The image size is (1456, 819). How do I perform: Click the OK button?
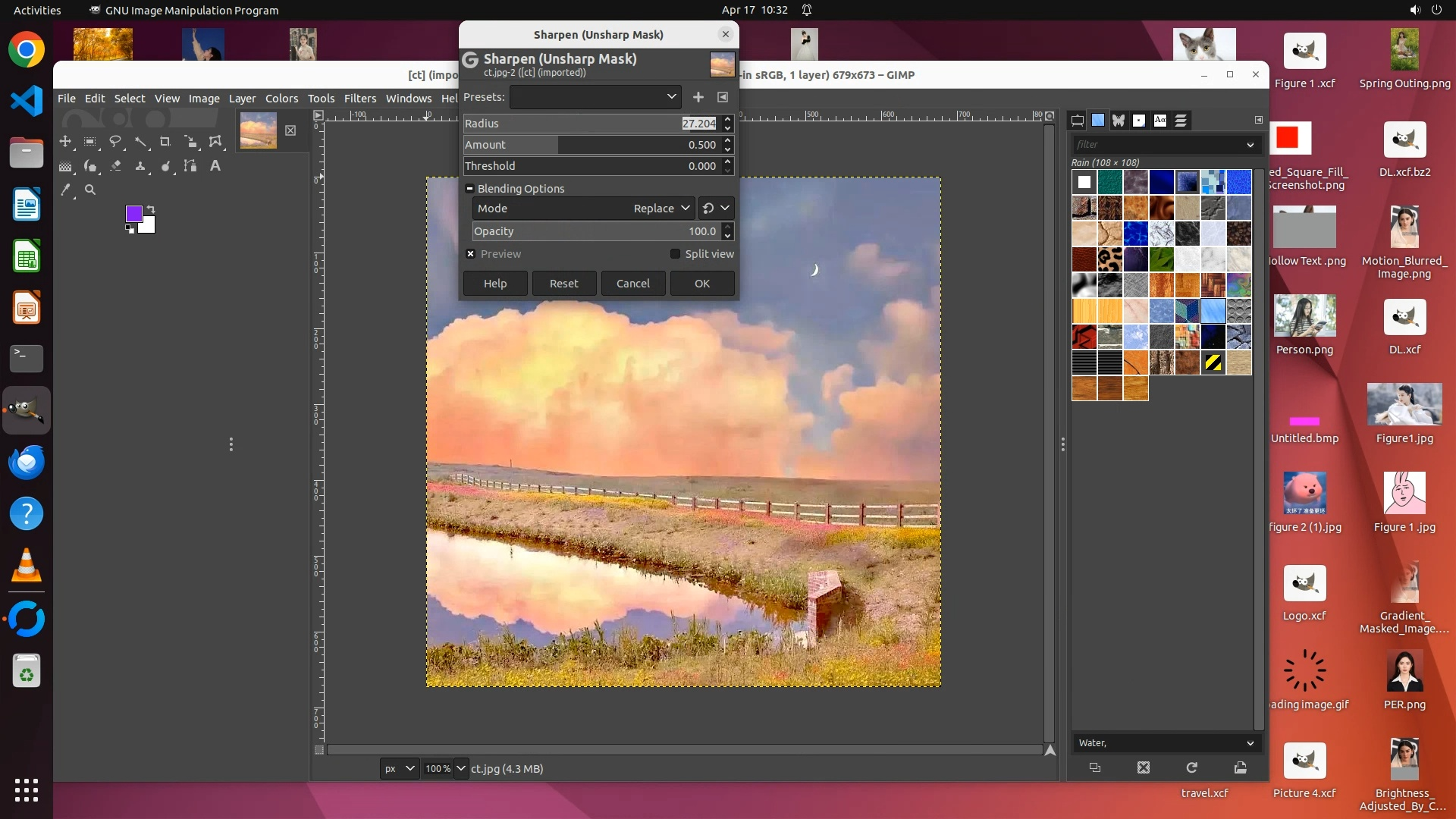pos(701,284)
